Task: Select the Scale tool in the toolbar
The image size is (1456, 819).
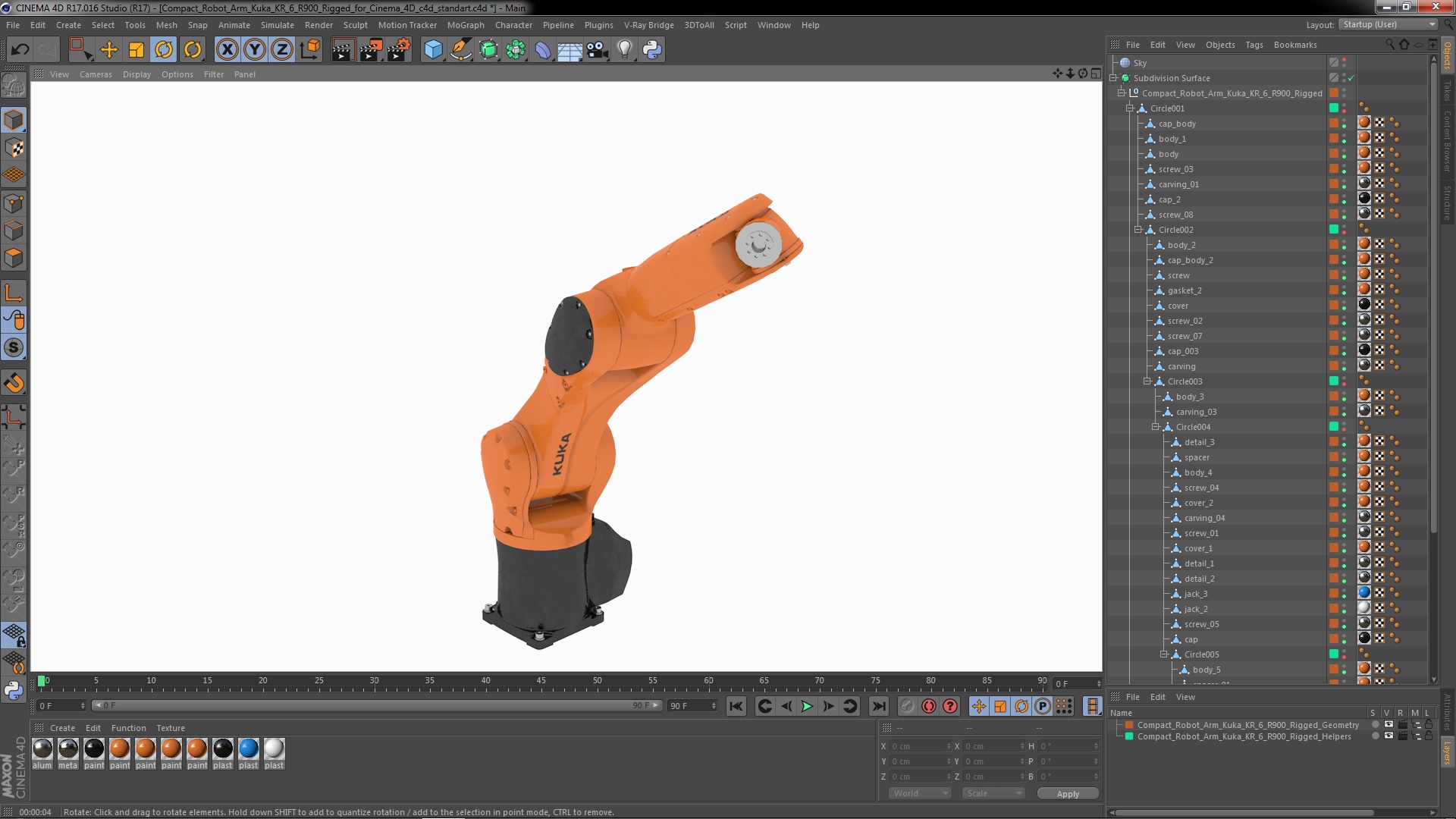Action: (x=136, y=50)
